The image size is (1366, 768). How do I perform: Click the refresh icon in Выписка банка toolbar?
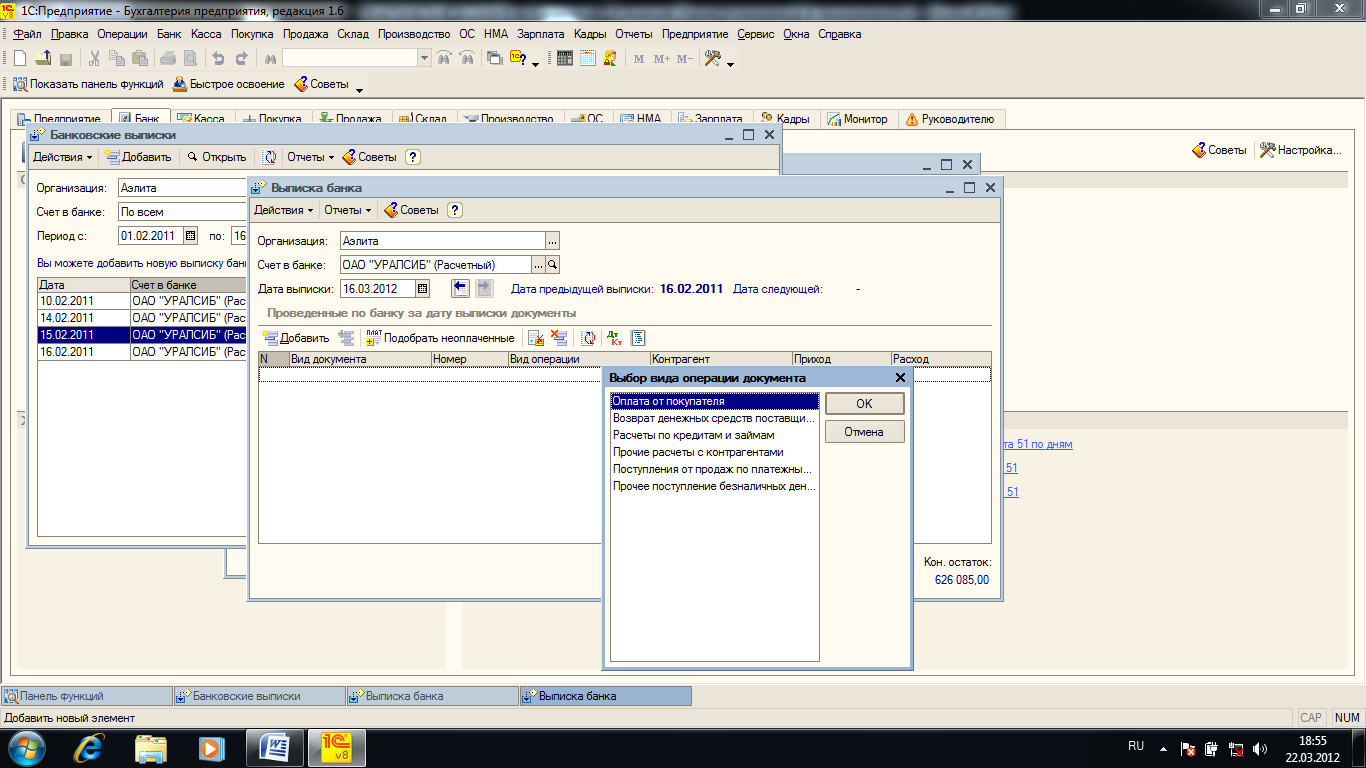pos(588,338)
